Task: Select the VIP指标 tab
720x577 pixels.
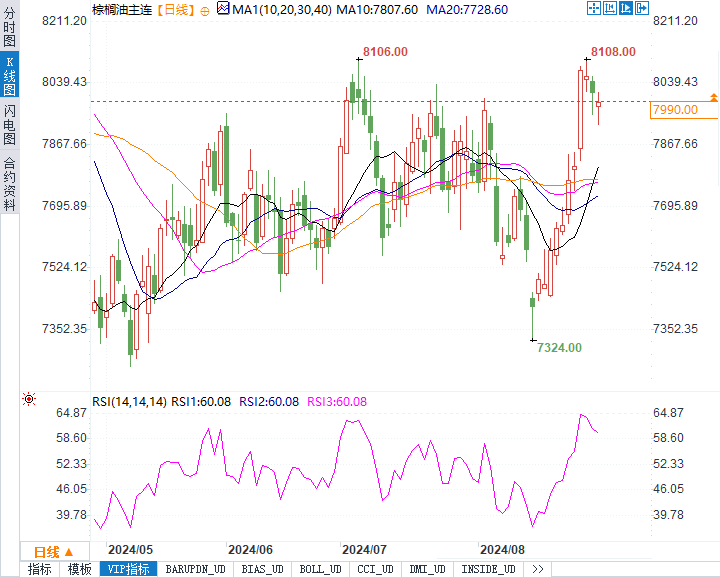Action: point(129,569)
